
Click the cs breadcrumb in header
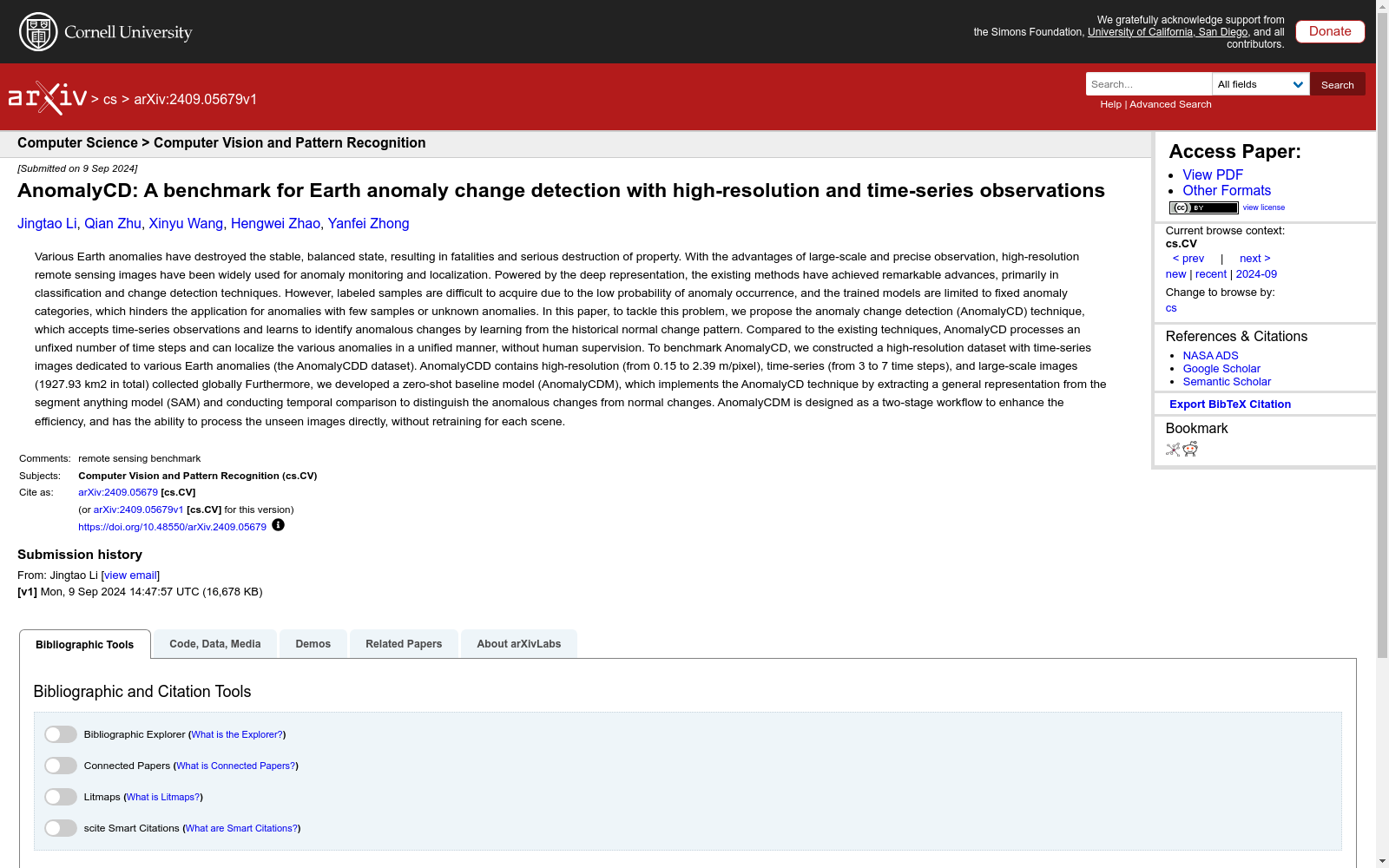tap(110, 100)
